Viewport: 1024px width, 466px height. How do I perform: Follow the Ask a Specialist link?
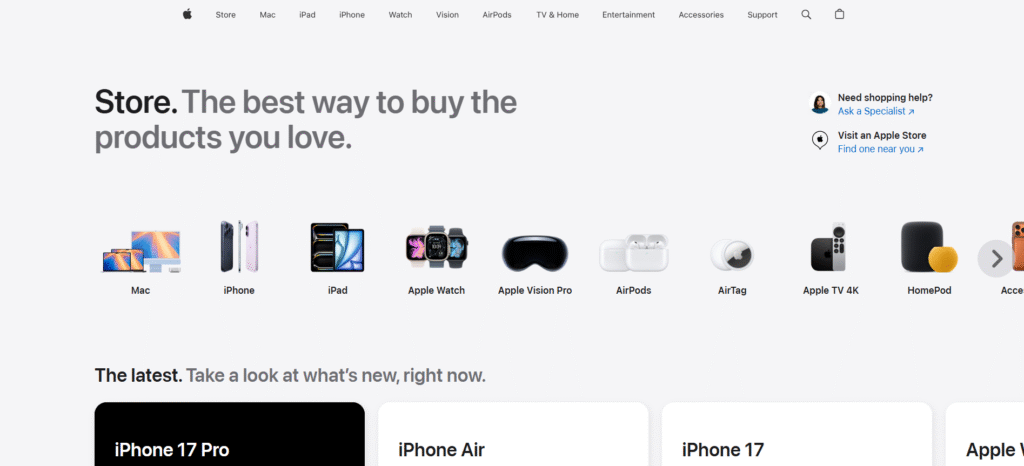click(x=876, y=112)
